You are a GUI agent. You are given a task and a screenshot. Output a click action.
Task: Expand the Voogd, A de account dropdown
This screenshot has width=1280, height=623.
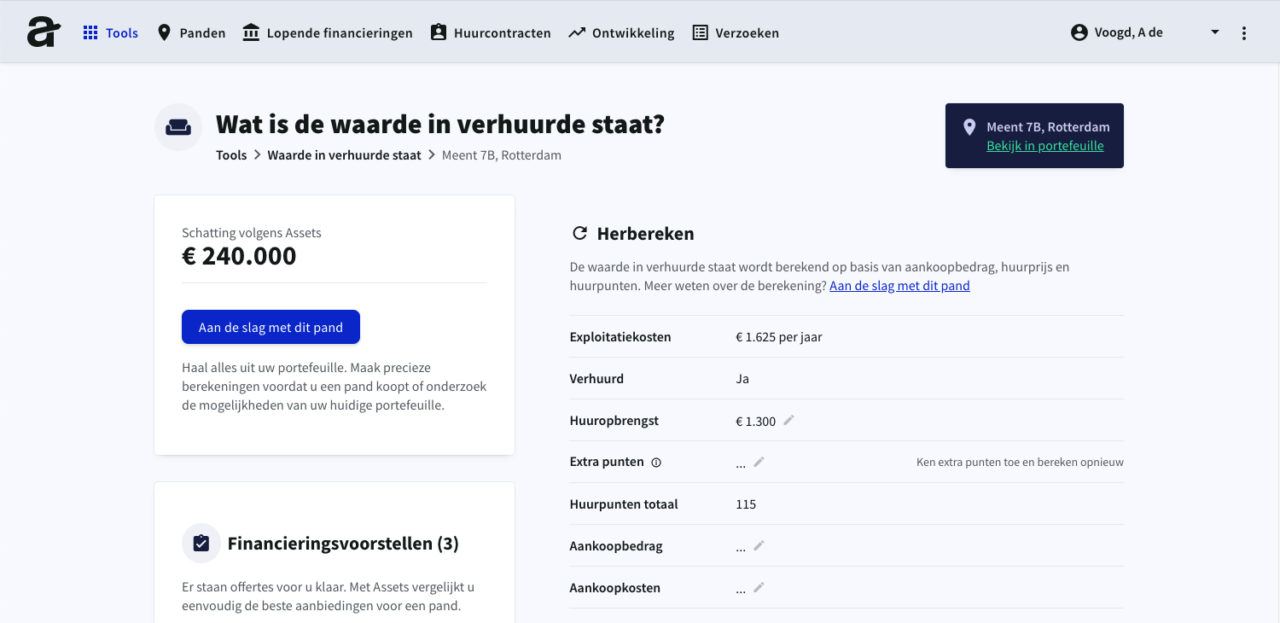coord(1214,32)
